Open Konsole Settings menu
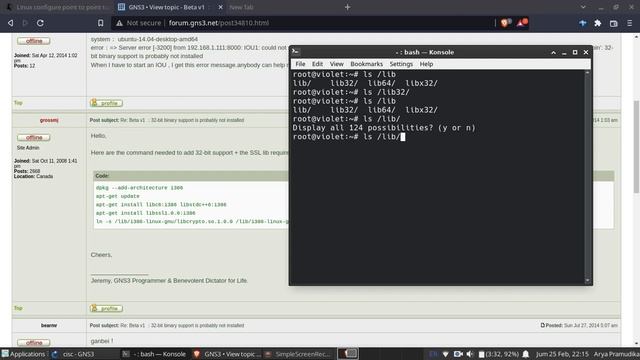Viewport: 640px width, 360px height. (401, 64)
